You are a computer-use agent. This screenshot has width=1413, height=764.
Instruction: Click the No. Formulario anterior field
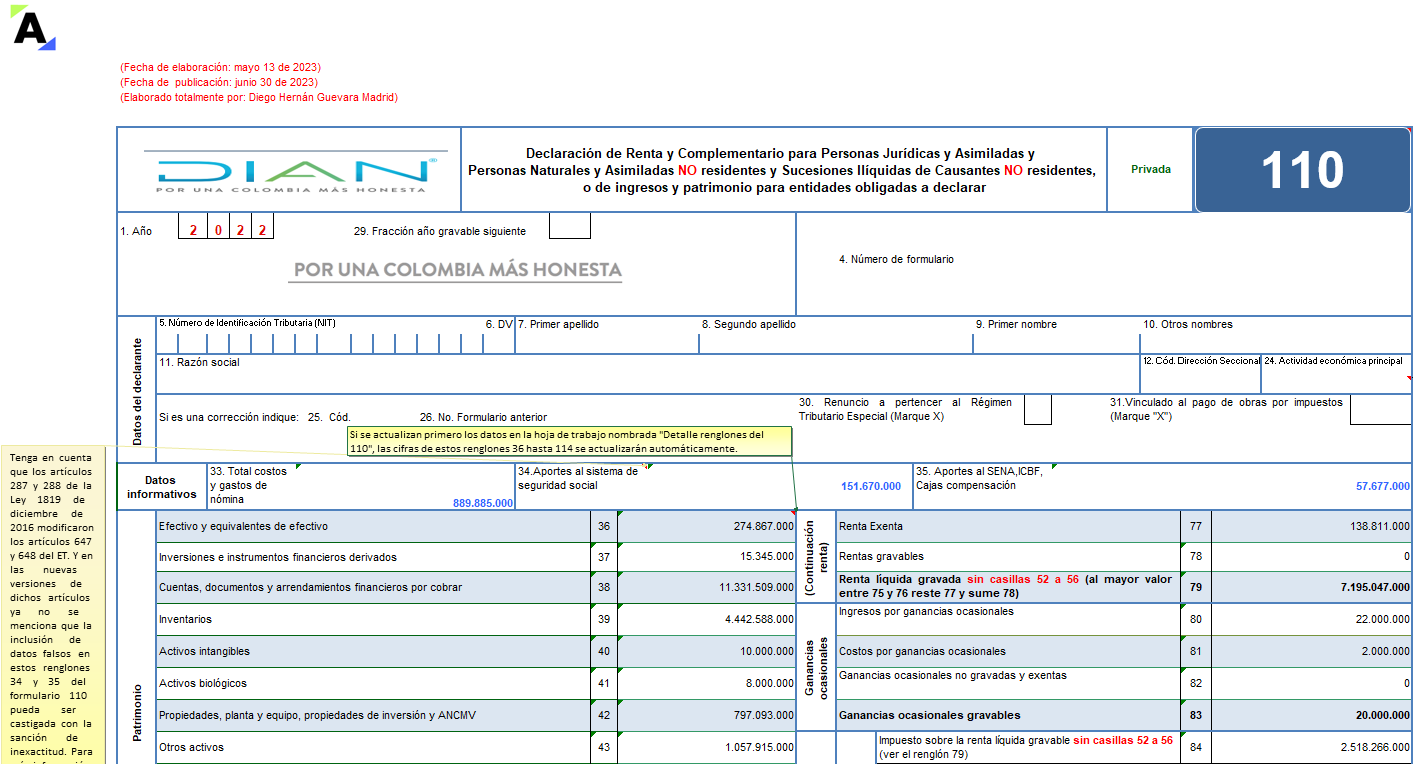[x=483, y=417]
